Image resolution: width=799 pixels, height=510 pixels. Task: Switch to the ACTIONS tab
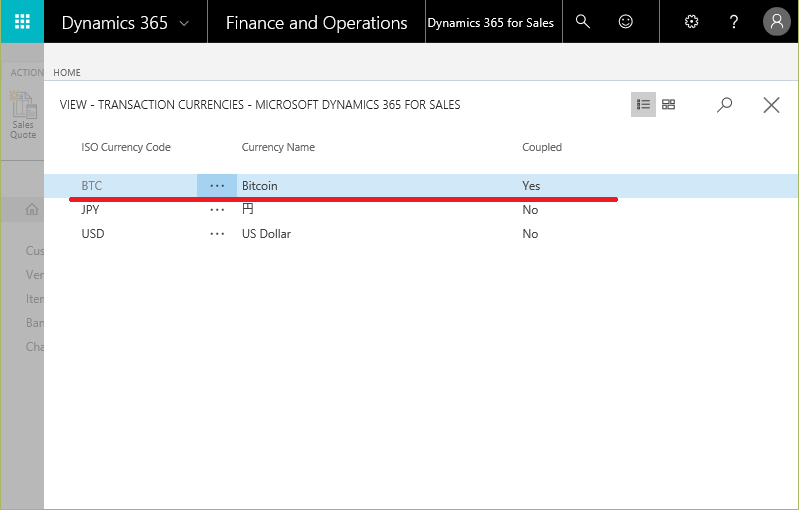27,73
